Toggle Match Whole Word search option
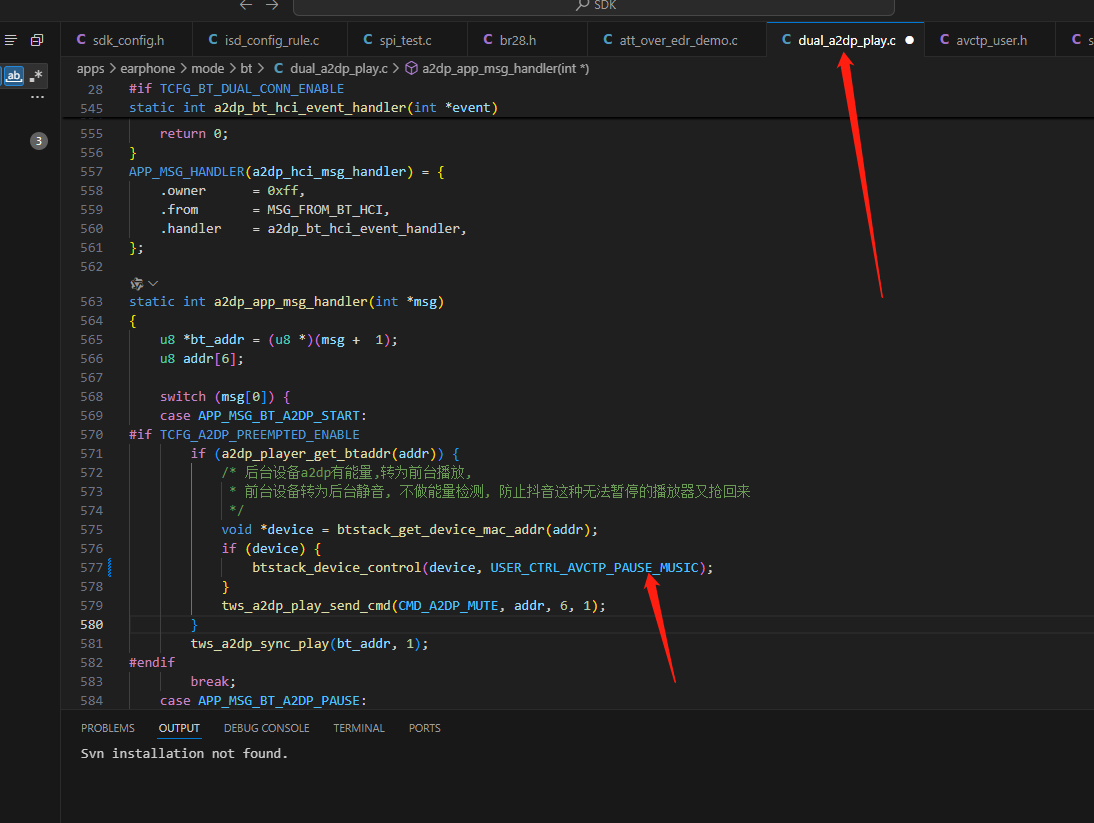This screenshot has height=823, width=1094. pos(14,75)
